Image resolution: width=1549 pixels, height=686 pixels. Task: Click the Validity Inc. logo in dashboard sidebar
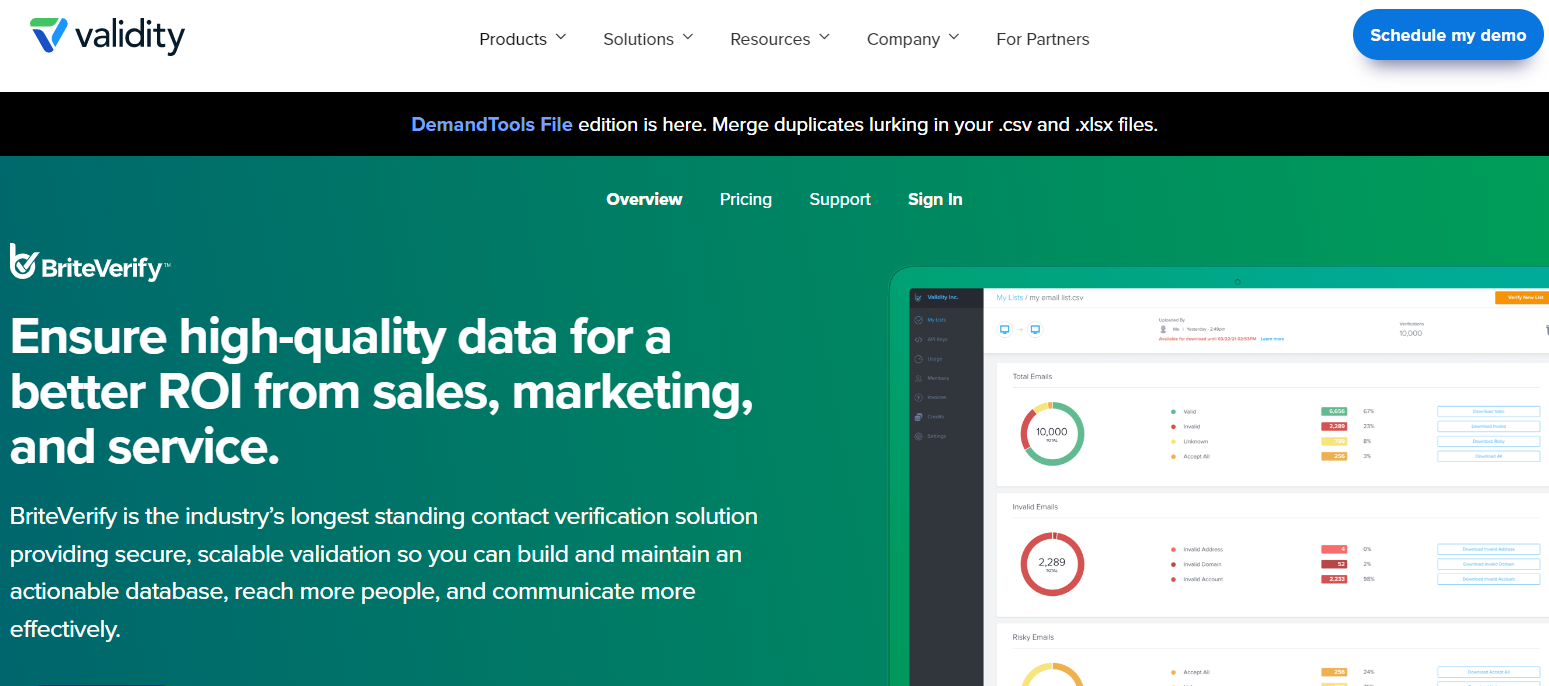click(918, 297)
